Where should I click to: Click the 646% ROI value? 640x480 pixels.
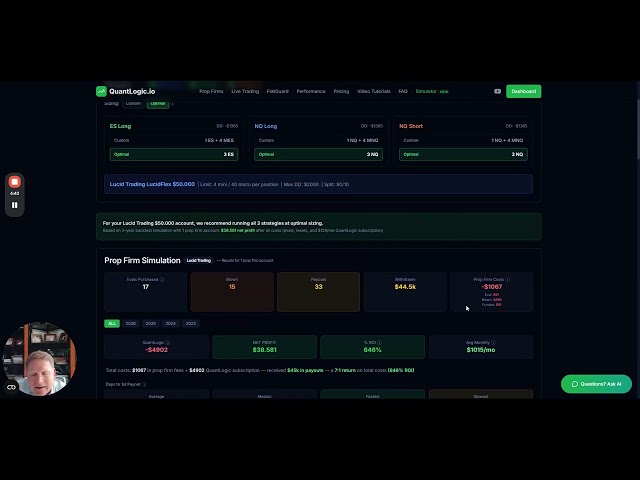(x=372, y=350)
